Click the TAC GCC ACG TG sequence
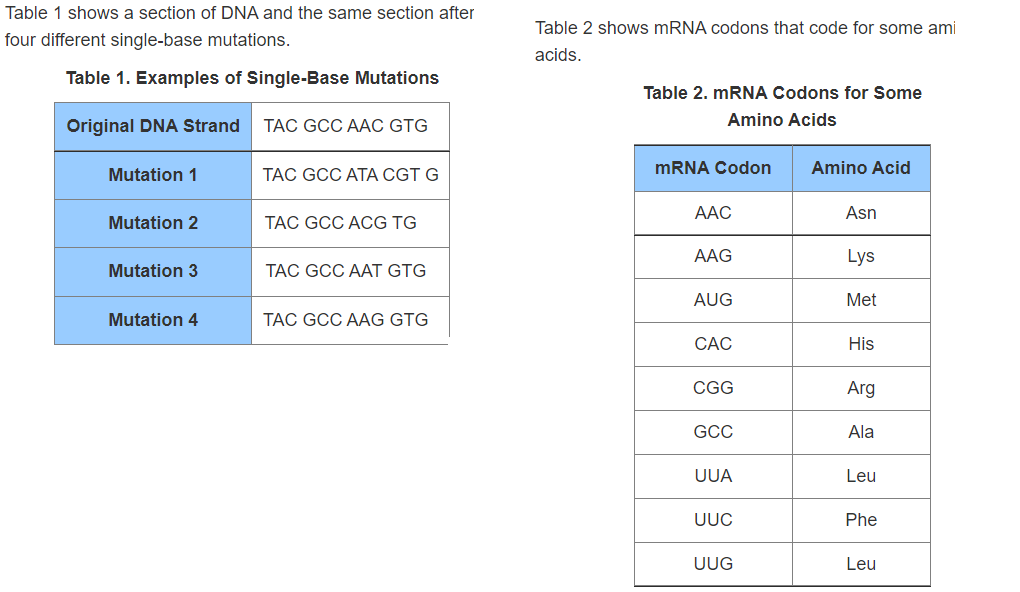 341,223
